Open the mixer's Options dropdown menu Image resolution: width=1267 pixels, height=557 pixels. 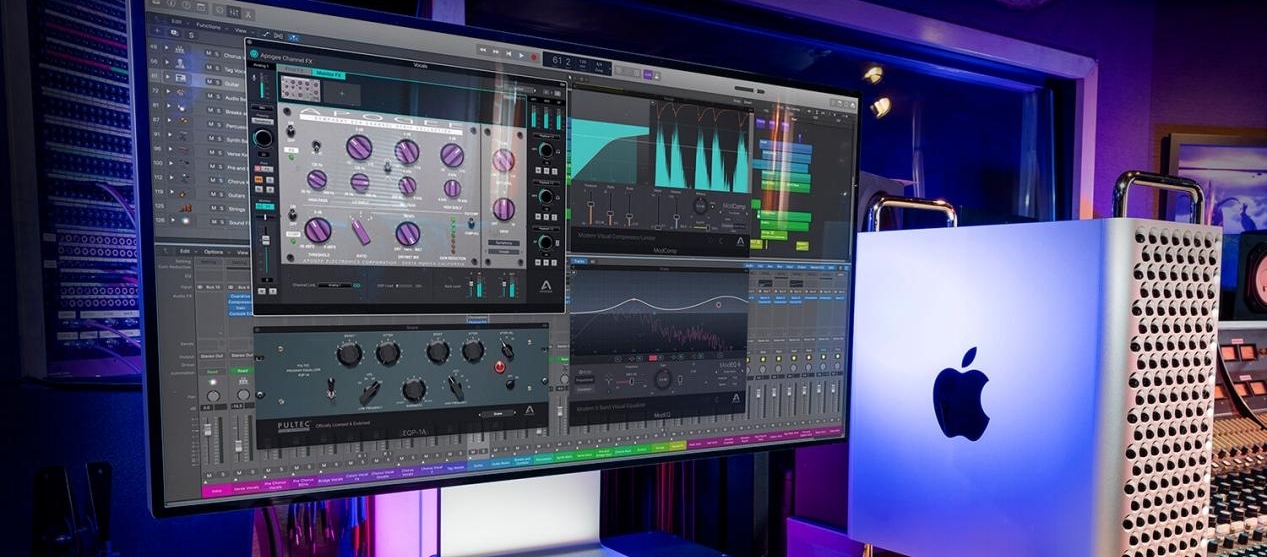(213, 251)
